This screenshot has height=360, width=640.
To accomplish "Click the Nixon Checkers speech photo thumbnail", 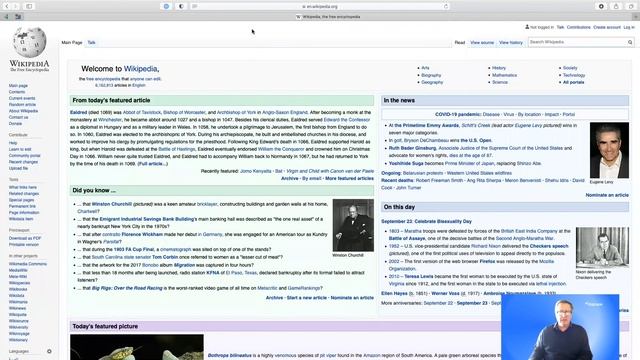I will pyautogui.click(x=602, y=247).
